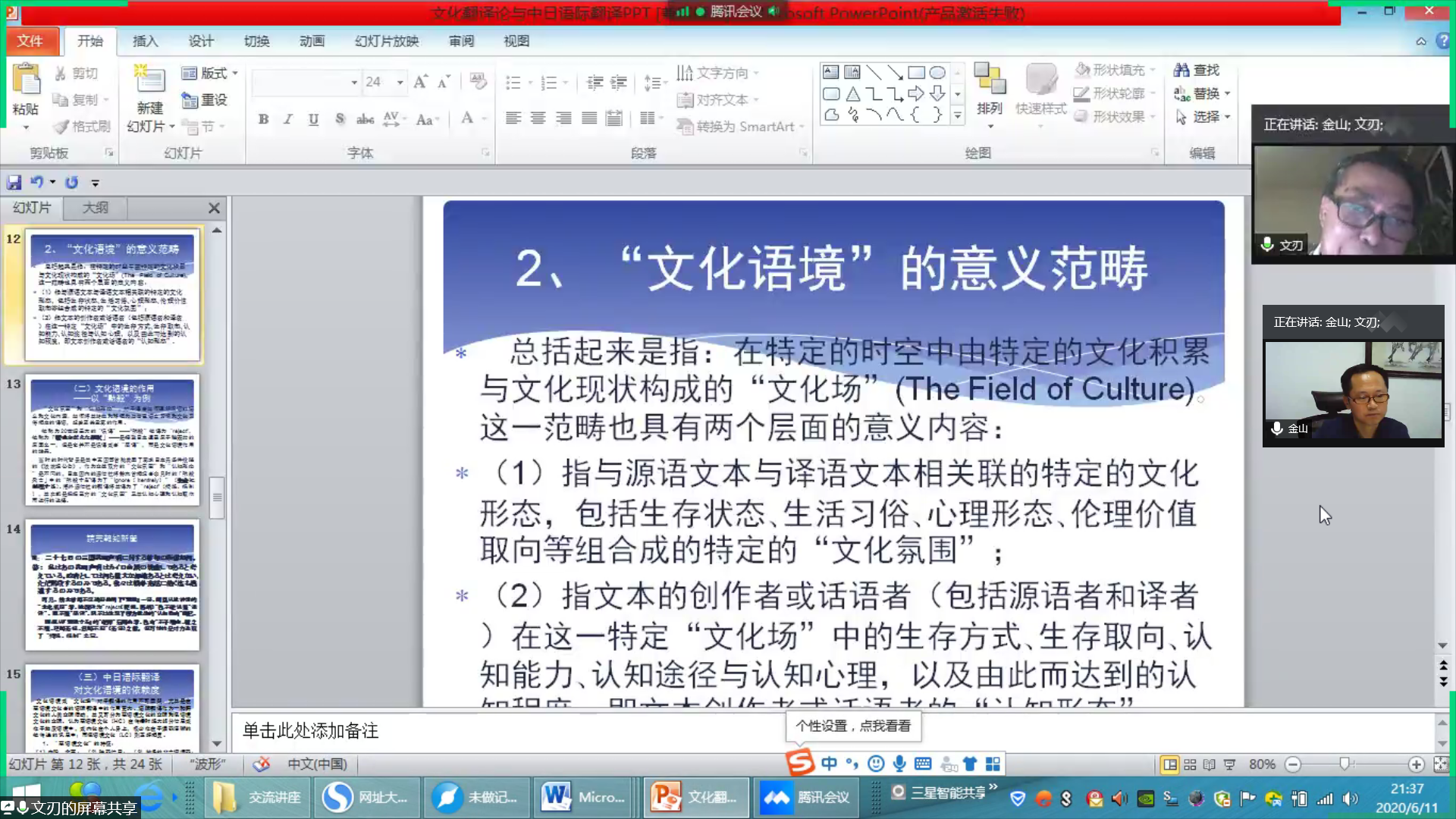Open the Insert (插入) ribbon tab
The width and height of the screenshot is (1456, 819).
pos(145,41)
